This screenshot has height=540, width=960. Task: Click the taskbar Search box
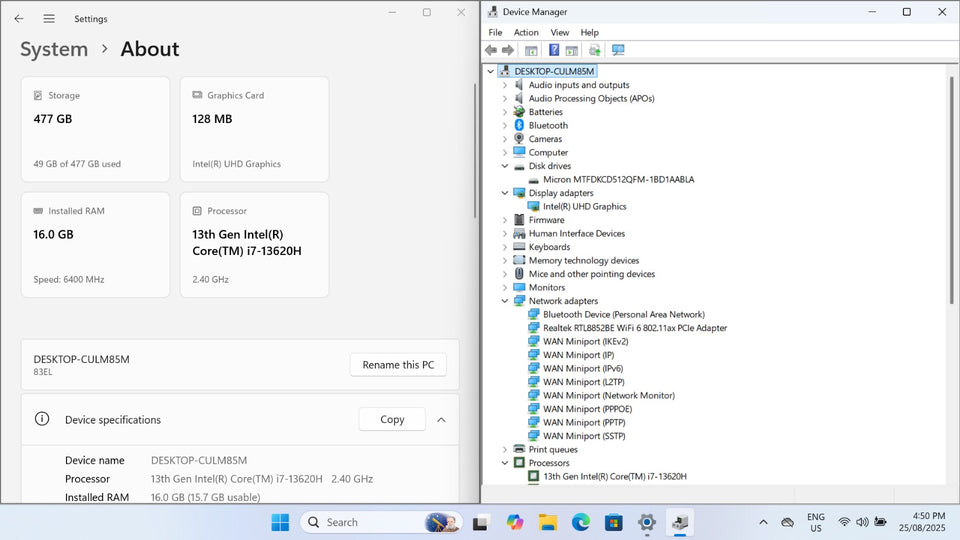[380, 522]
